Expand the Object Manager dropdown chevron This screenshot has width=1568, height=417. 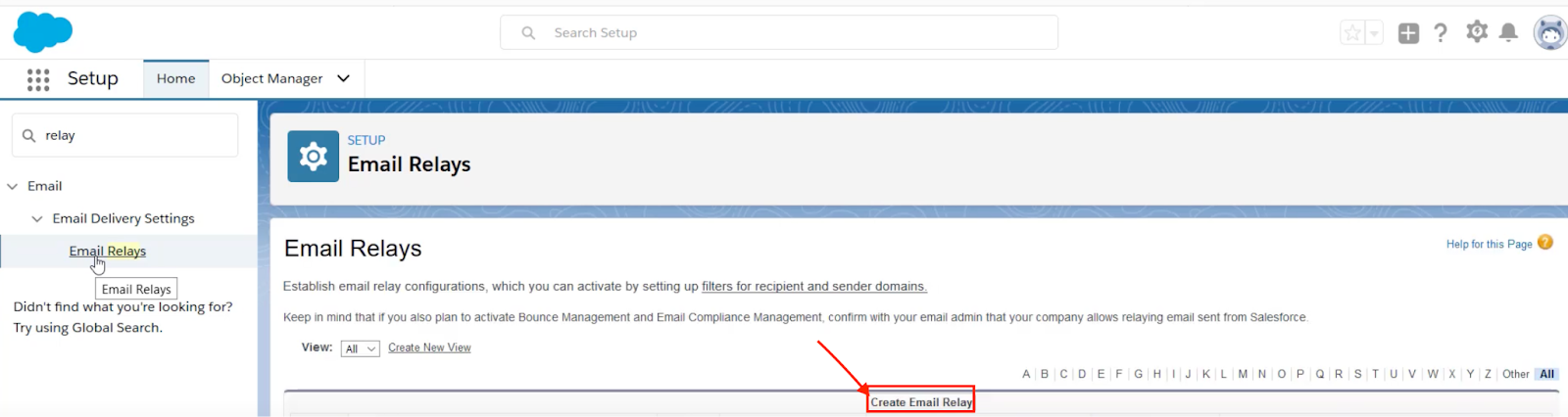tap(344, 78)
